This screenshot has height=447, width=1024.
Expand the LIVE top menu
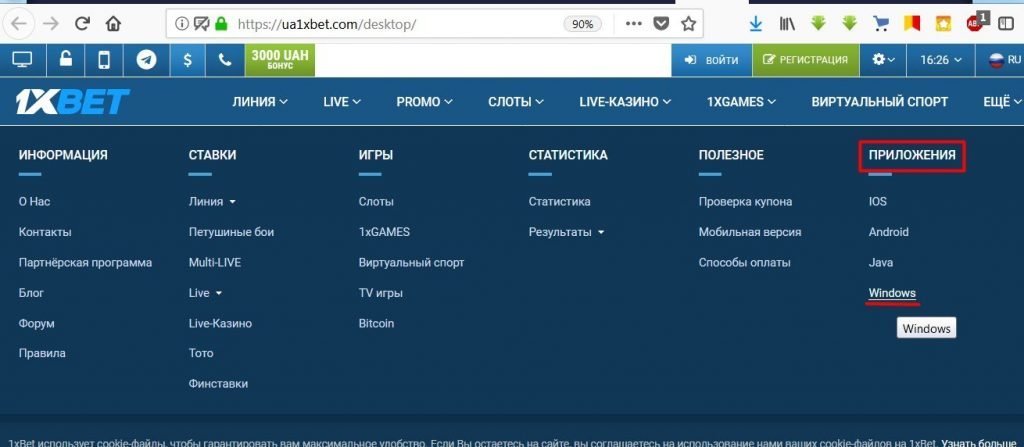pyautogui.click(x=342, y=102)
